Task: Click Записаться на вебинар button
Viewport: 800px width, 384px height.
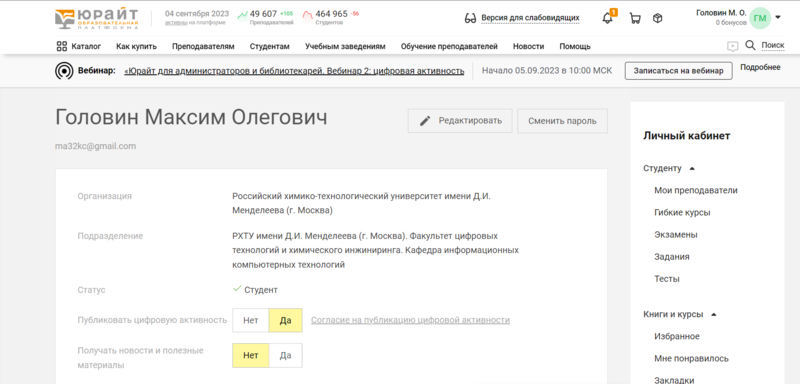Action: pyautogui.click(x=679, y=71)
